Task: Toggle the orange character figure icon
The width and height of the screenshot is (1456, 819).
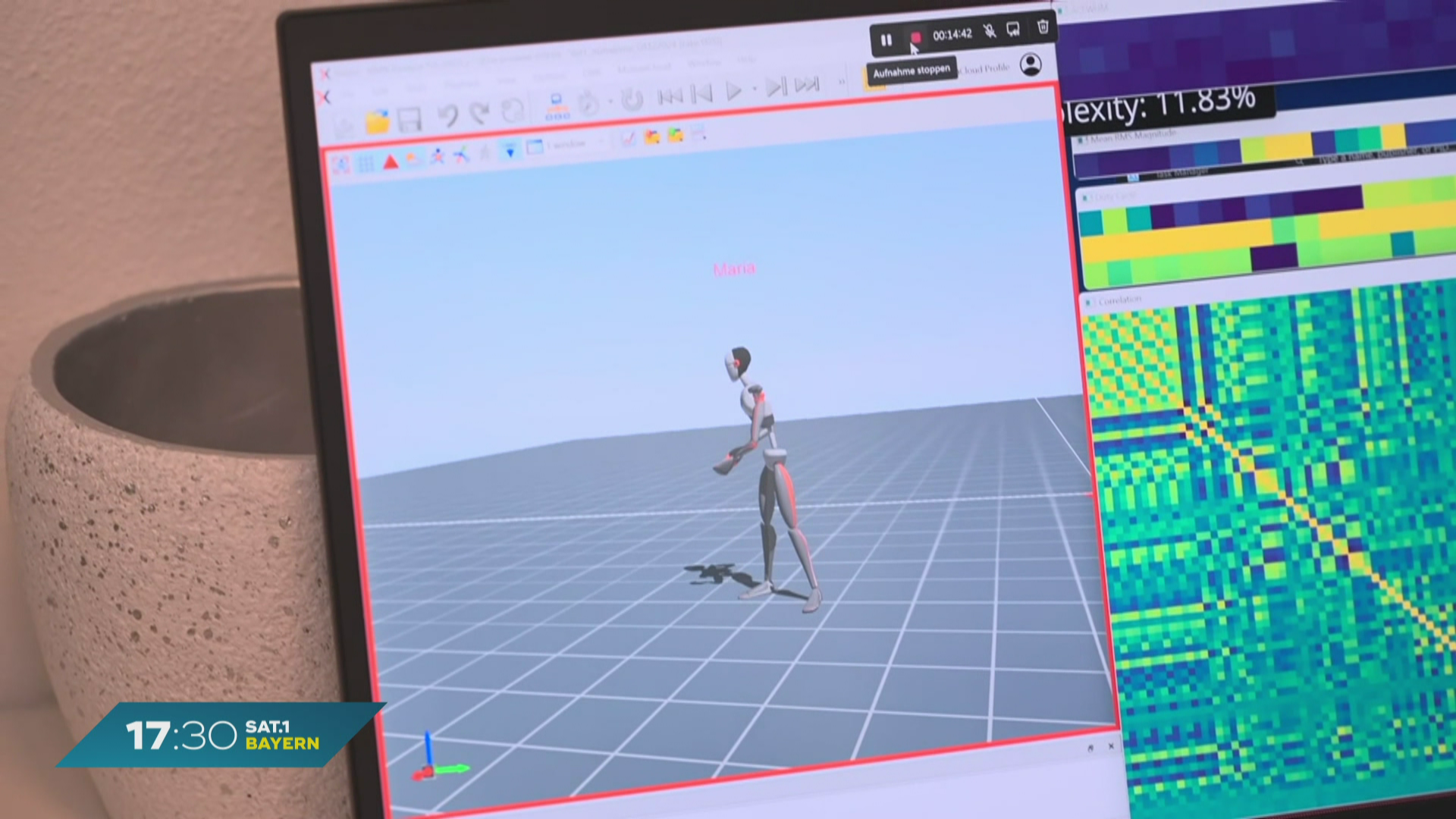Action: (437, 157)
